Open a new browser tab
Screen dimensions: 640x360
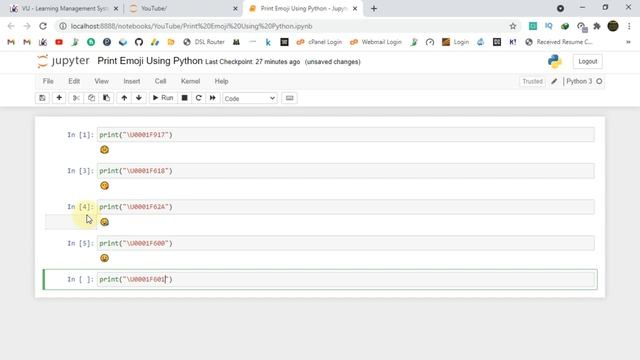click(x=374, y=8)
